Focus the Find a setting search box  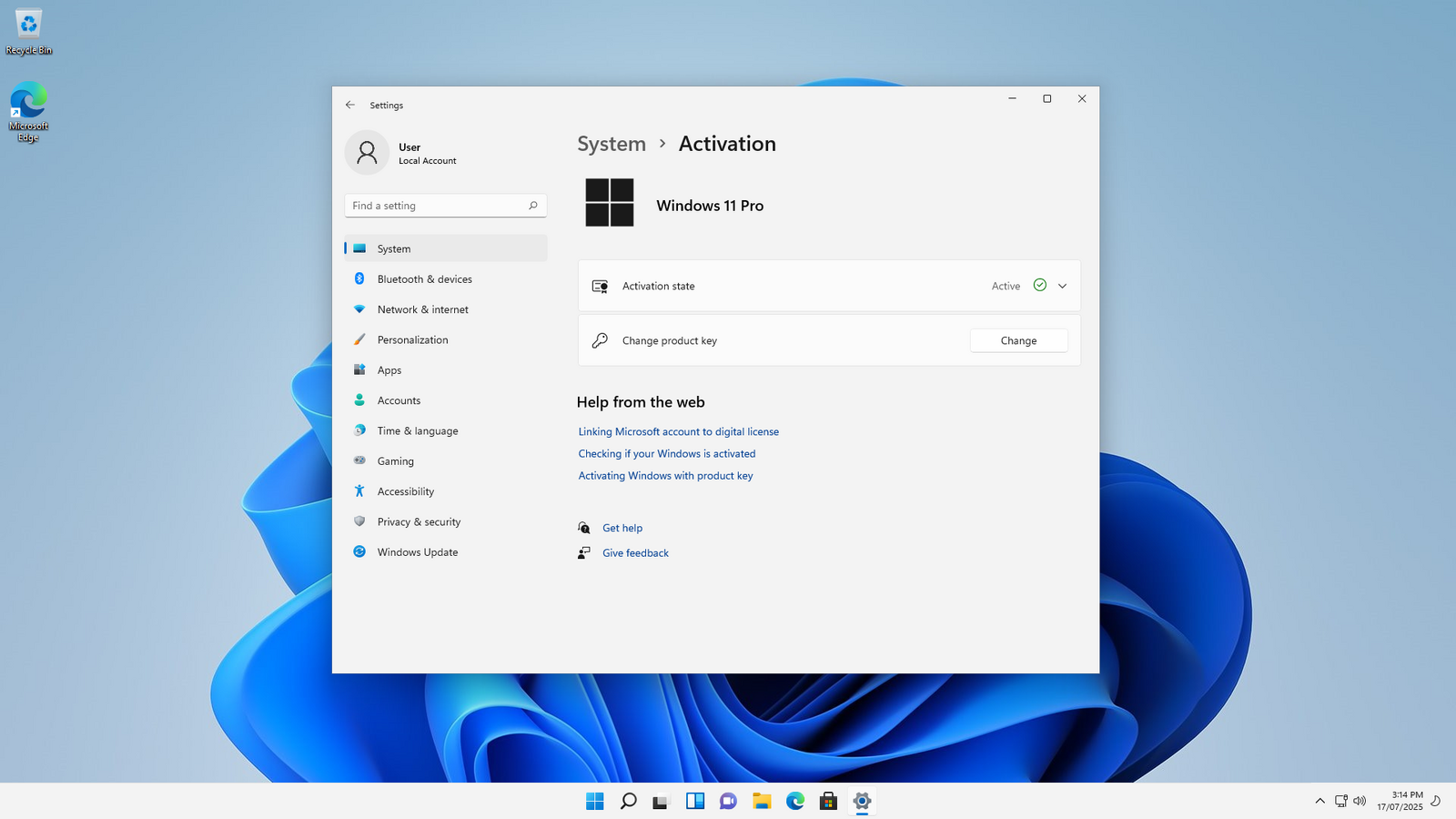446,206
